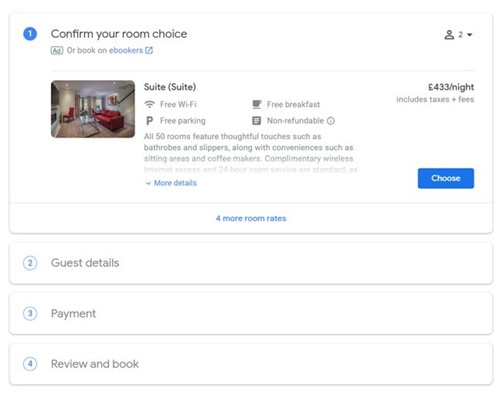The width and height of the screenshot is (500, 401).
Task: Open the Guest details step
Action: [x=251, y=263]
